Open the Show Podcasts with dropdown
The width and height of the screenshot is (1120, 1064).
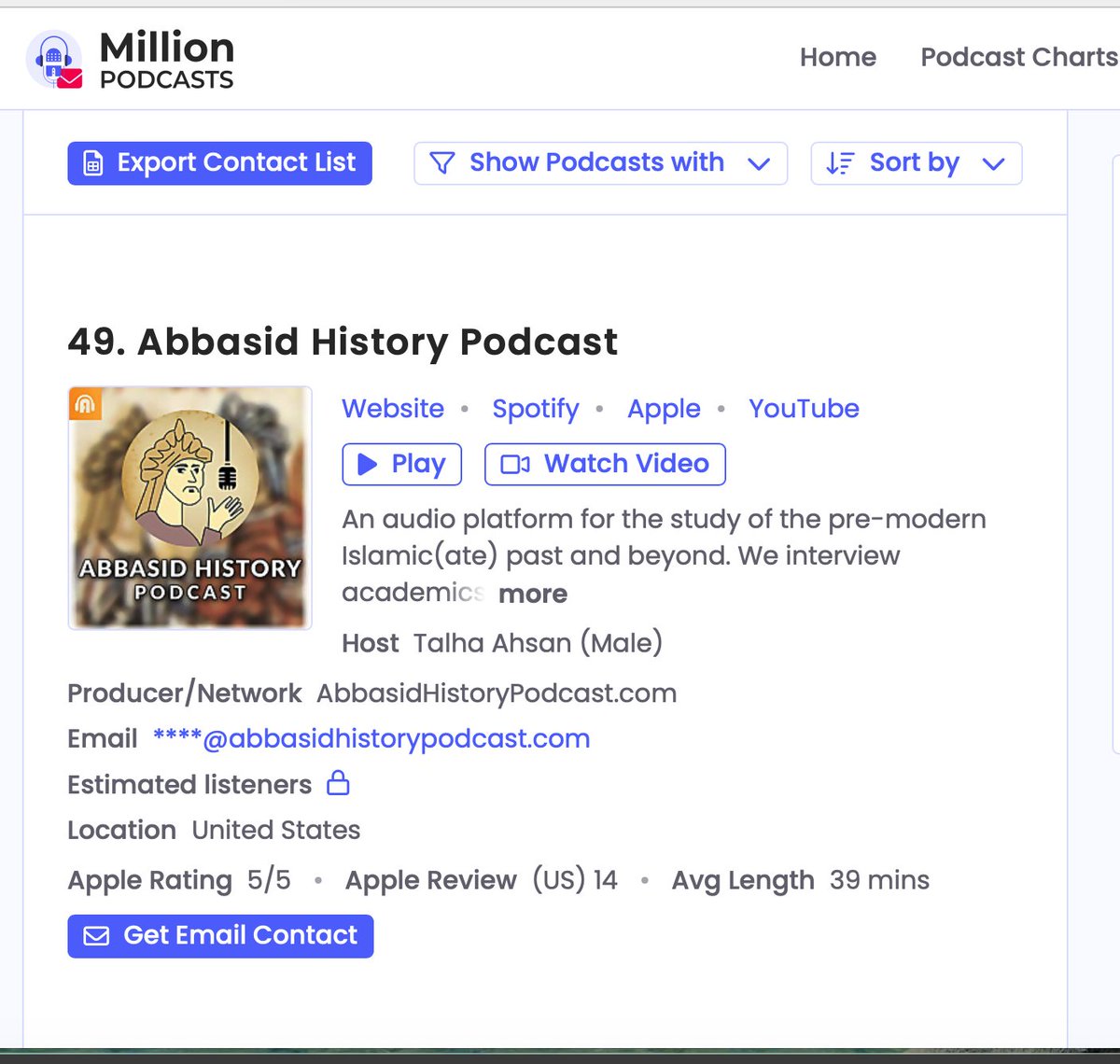600,162
